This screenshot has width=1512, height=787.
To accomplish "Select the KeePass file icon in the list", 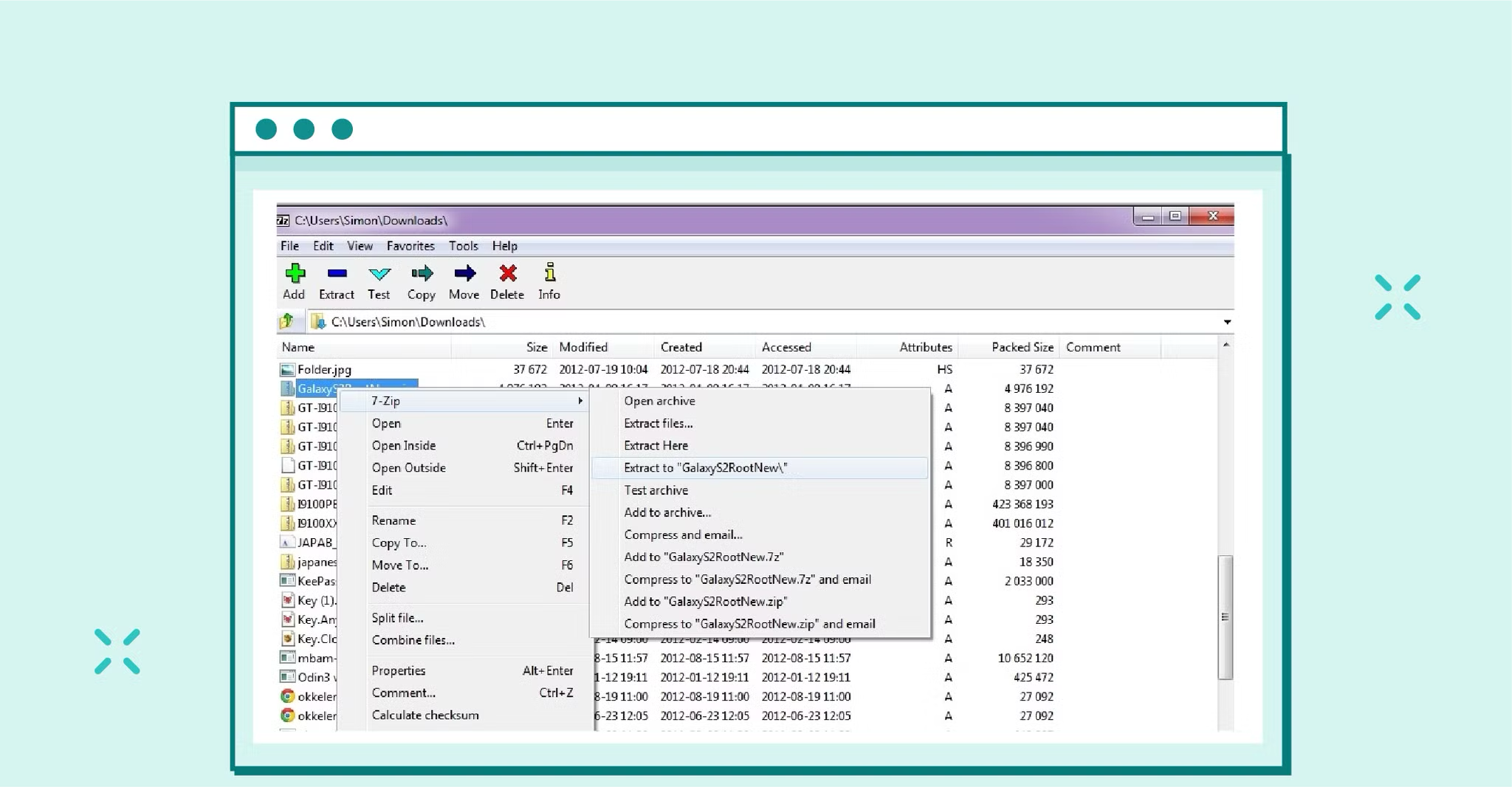I will (x=288, y=581).
